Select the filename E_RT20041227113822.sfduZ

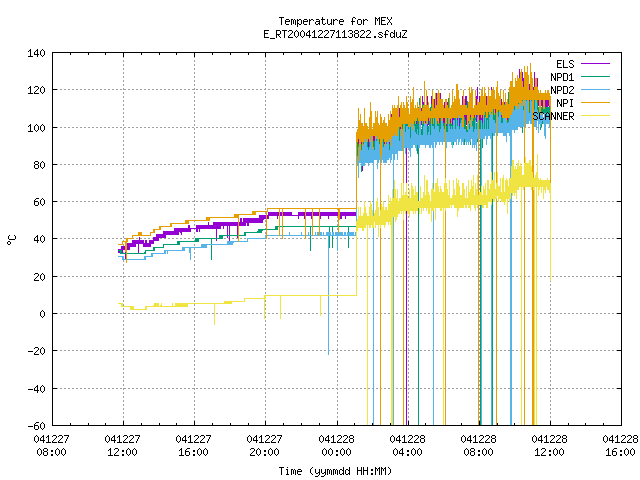(x=335, y=34)
